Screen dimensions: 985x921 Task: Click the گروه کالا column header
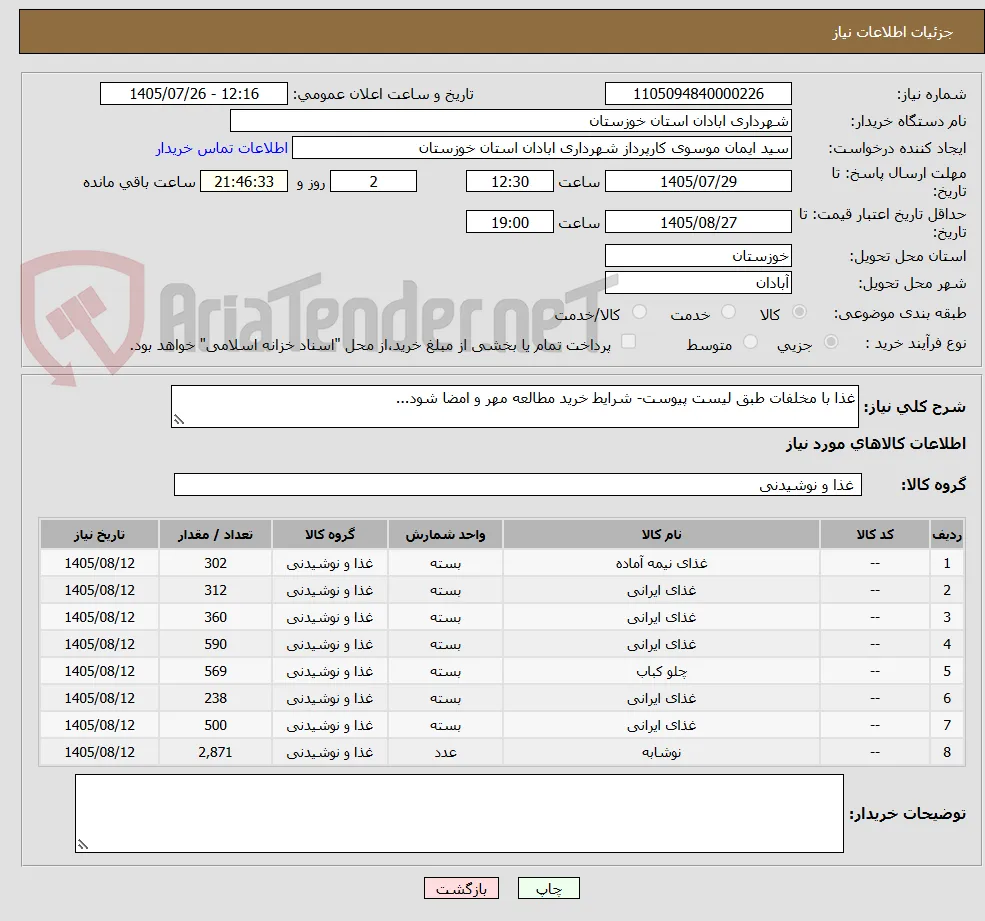tap(330, 535)
